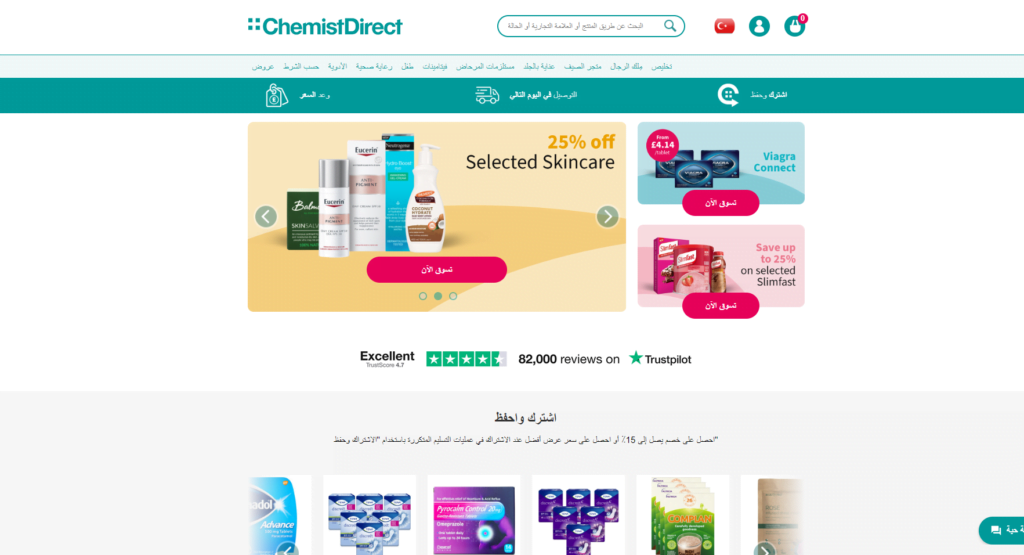Screen dimensions: 1024x555
Task: Click the shop now button under Viagra Connect
Action: click(x=721, y=203)
